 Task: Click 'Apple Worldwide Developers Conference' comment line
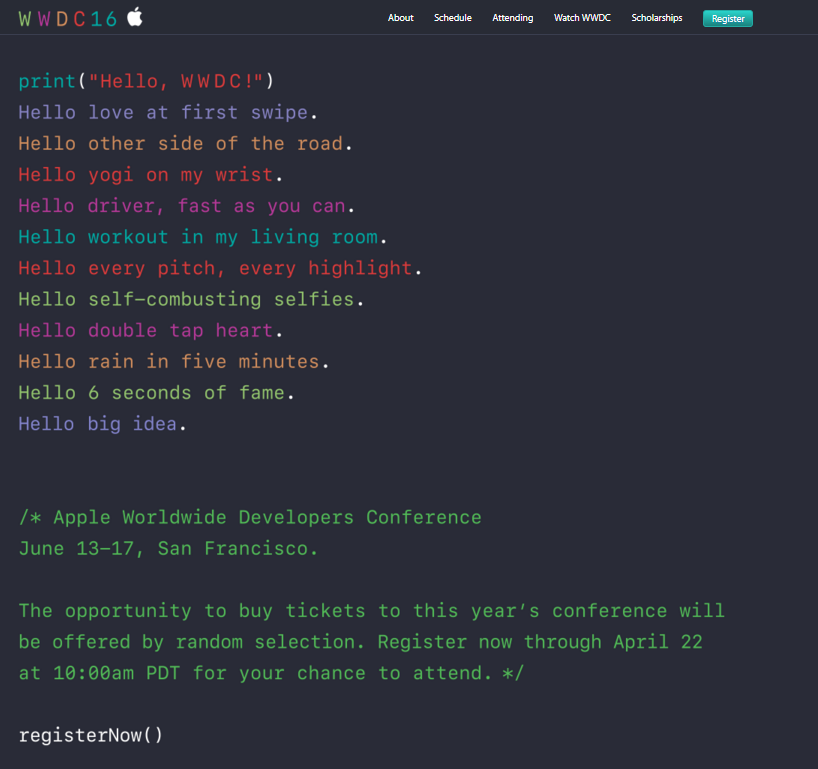(250, 518)
